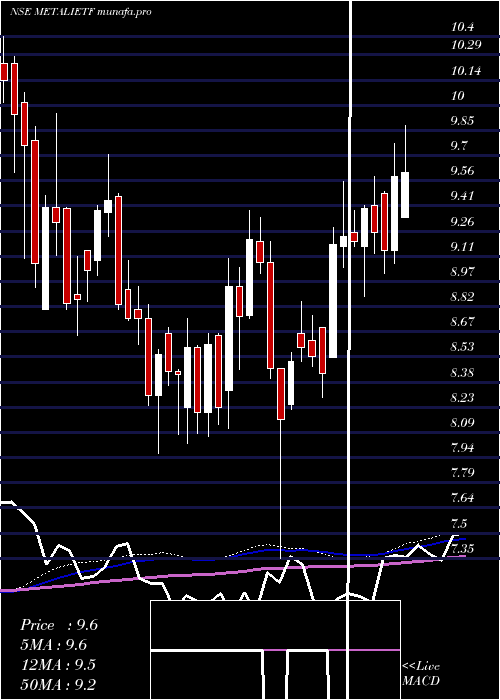Click the 7.35 price axis label
The height and width of the screenshot is (700, 500).
pos(464,548)
